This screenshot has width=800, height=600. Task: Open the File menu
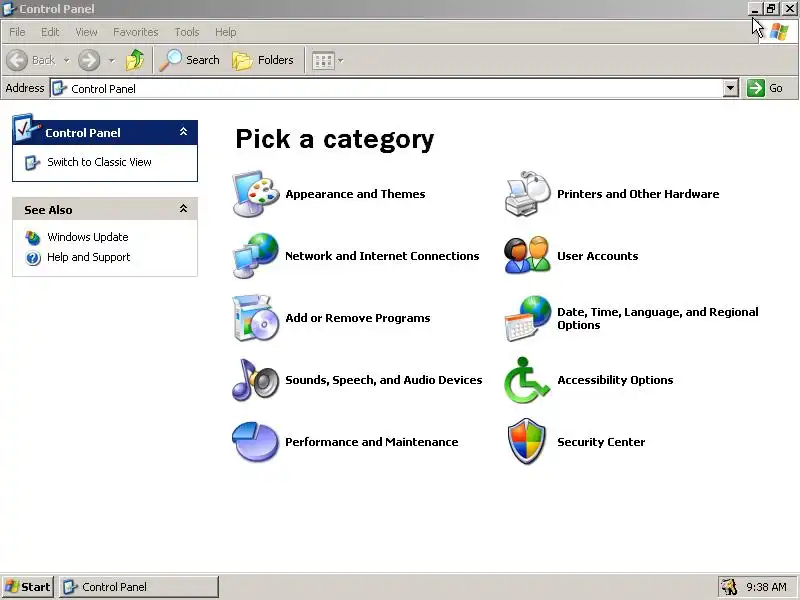(x=17, y=32)
